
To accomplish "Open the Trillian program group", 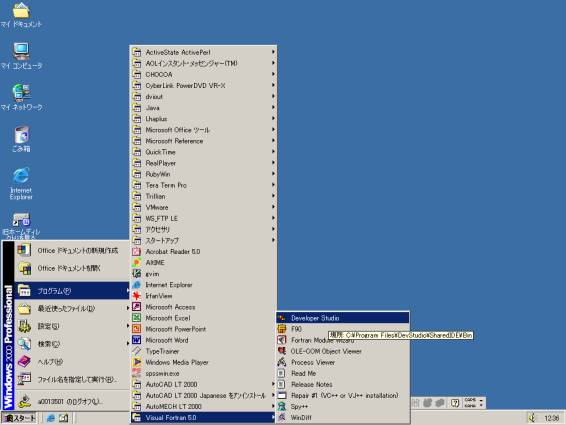I will click(x=203, y=196).
